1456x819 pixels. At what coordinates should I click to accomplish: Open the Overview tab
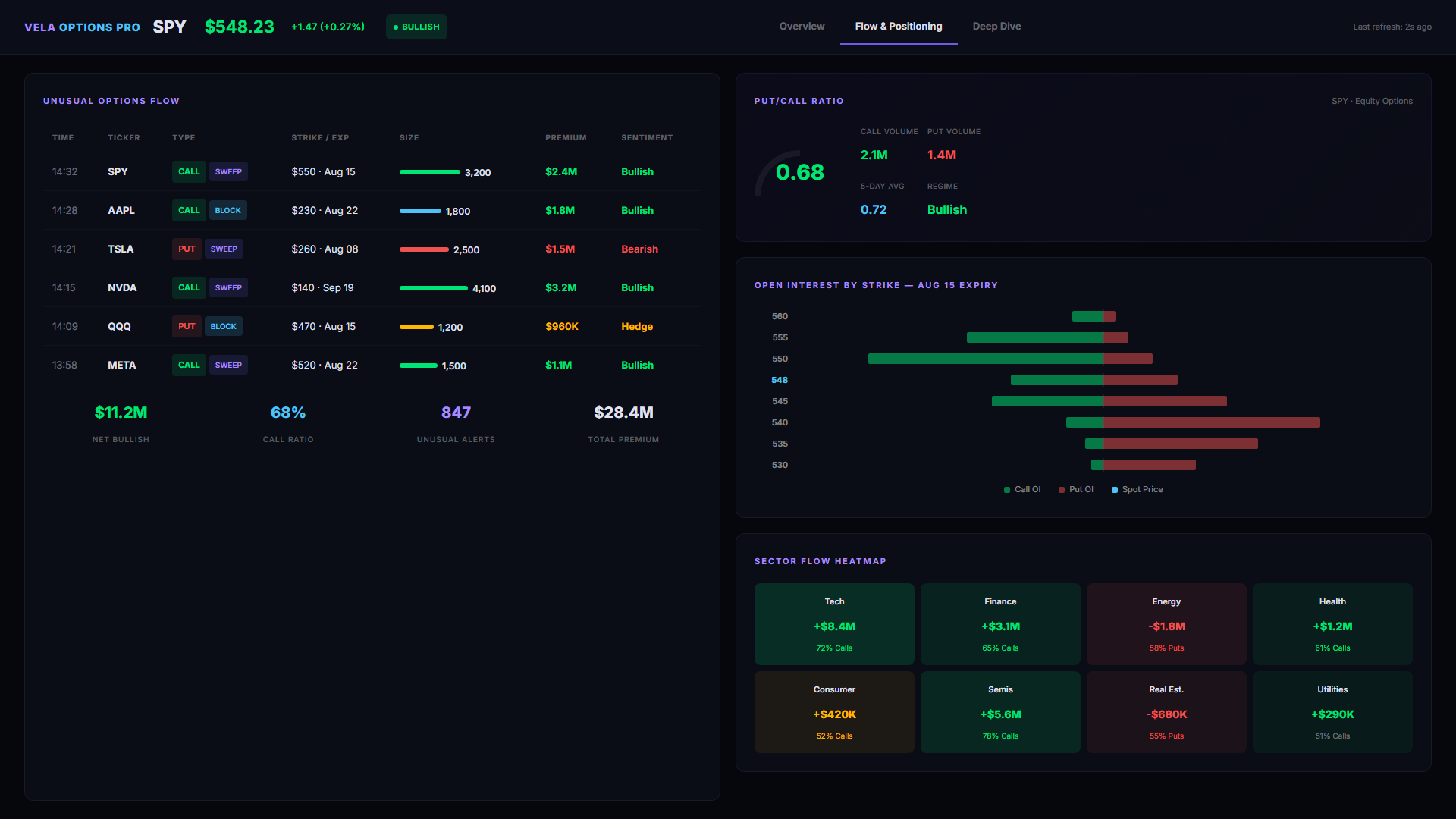[802, 27]
